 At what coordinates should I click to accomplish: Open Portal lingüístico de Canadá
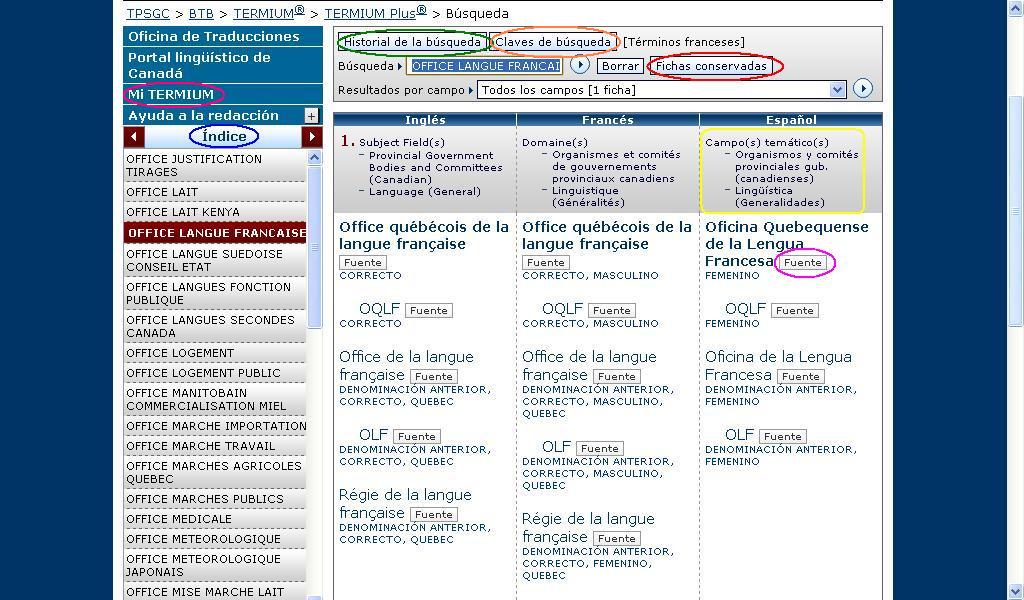point(223,65)
